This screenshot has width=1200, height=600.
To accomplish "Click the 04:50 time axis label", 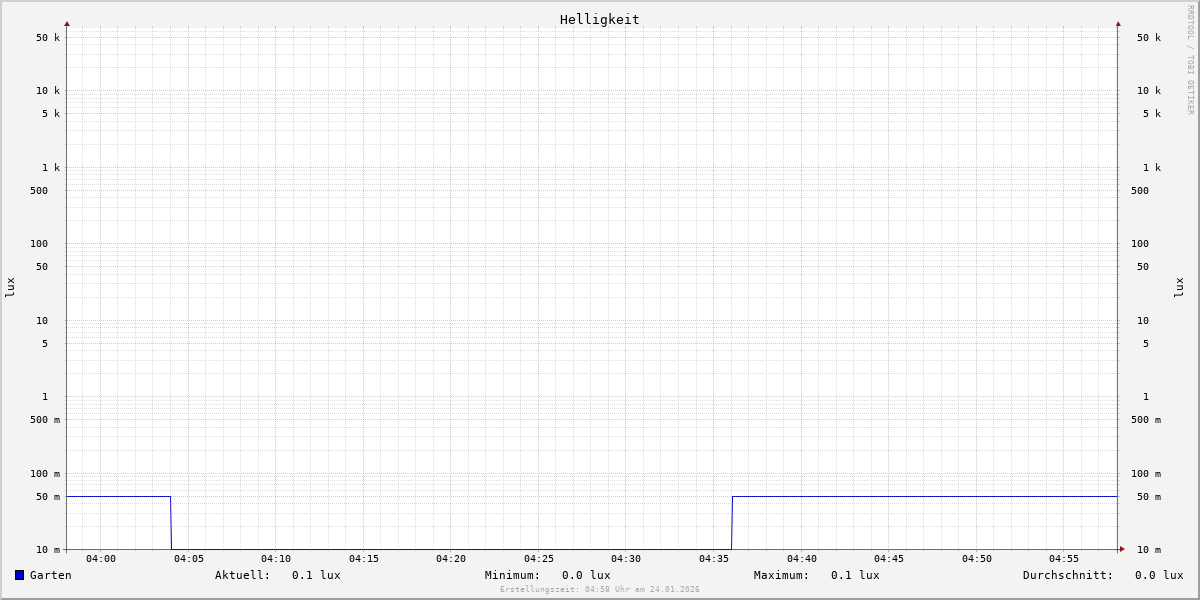I will point(977,559).
